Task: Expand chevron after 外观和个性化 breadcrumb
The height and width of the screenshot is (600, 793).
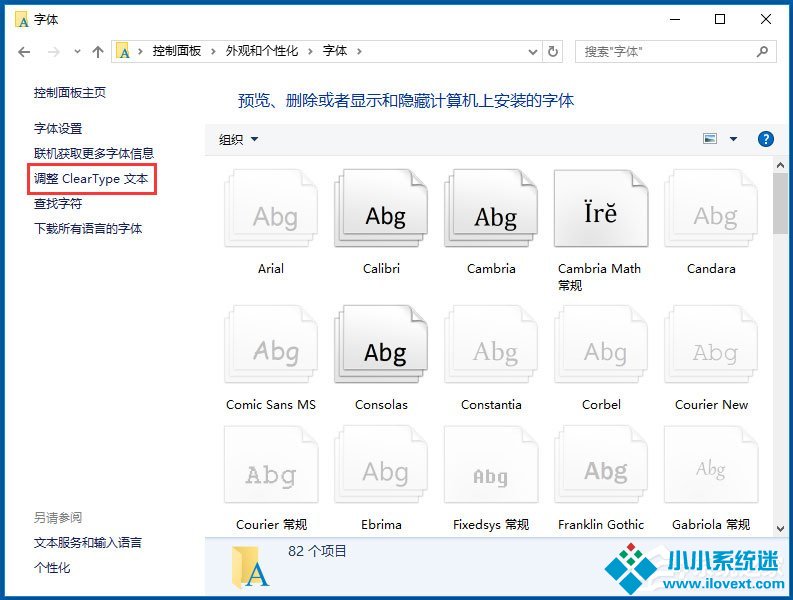Action: 311,51
